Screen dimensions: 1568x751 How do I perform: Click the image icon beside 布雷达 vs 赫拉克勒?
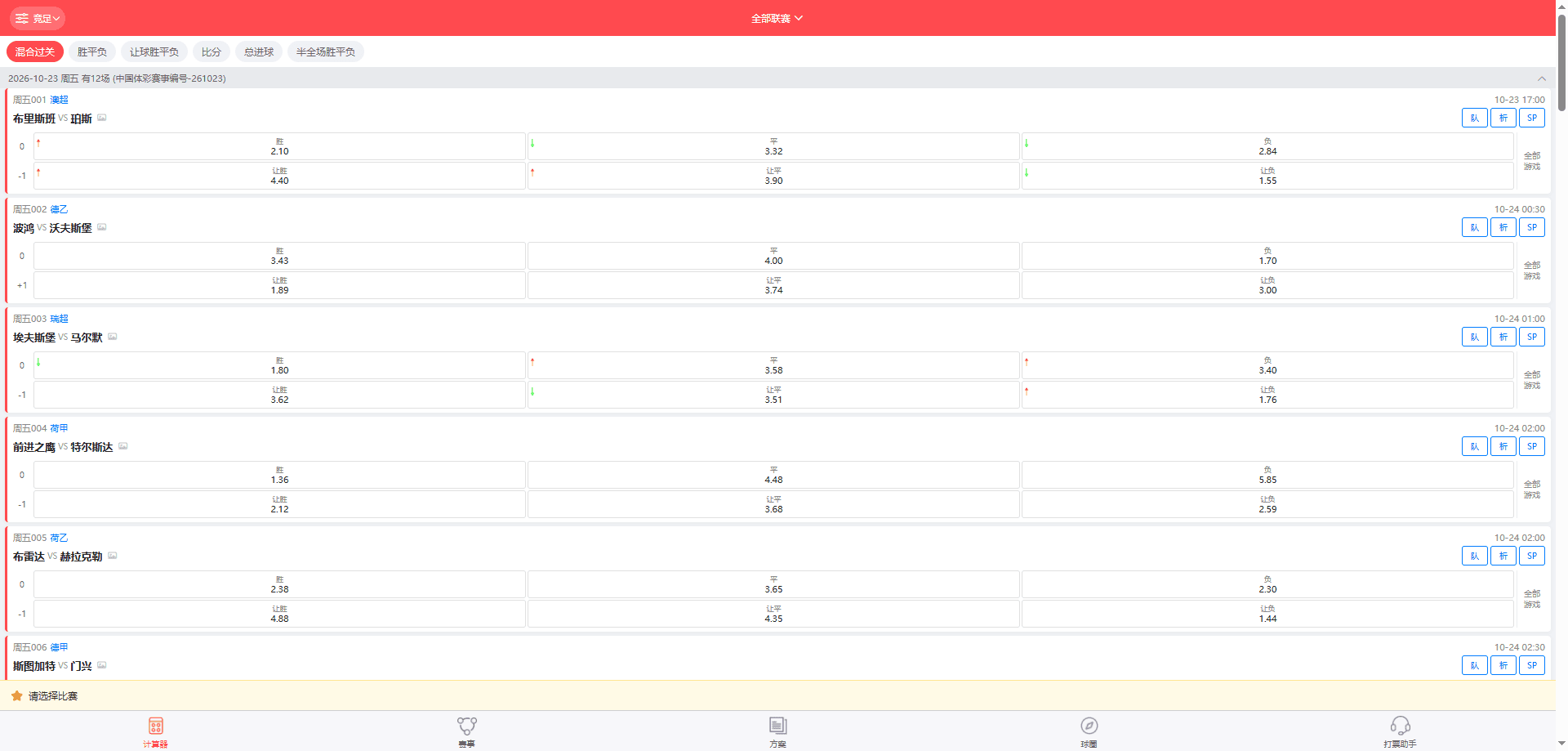point(113,556)
